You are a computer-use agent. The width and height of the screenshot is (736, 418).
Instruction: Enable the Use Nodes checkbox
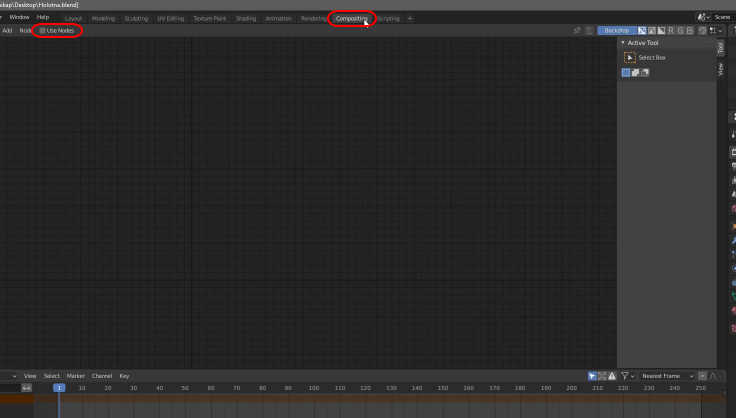tap(42, 30)
